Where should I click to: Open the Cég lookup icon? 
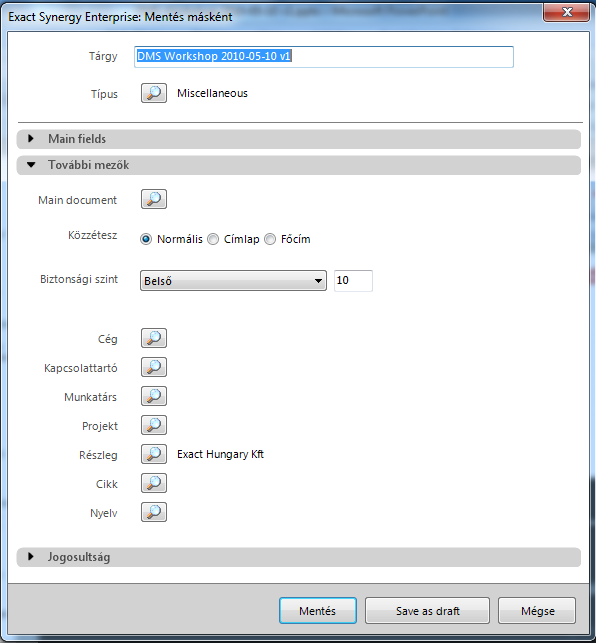point(154,338)
